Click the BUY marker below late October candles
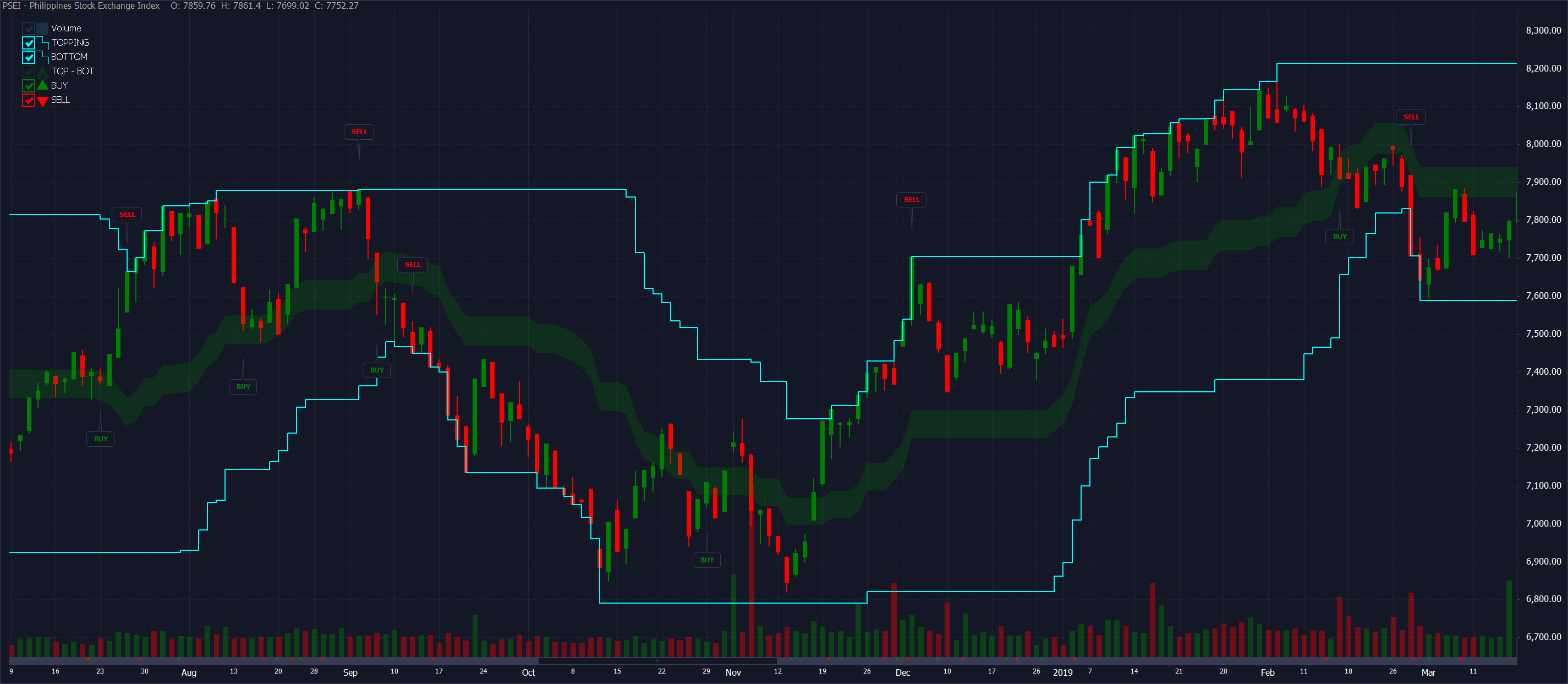This screenshot has width=1568, height=684. (706, 560)
